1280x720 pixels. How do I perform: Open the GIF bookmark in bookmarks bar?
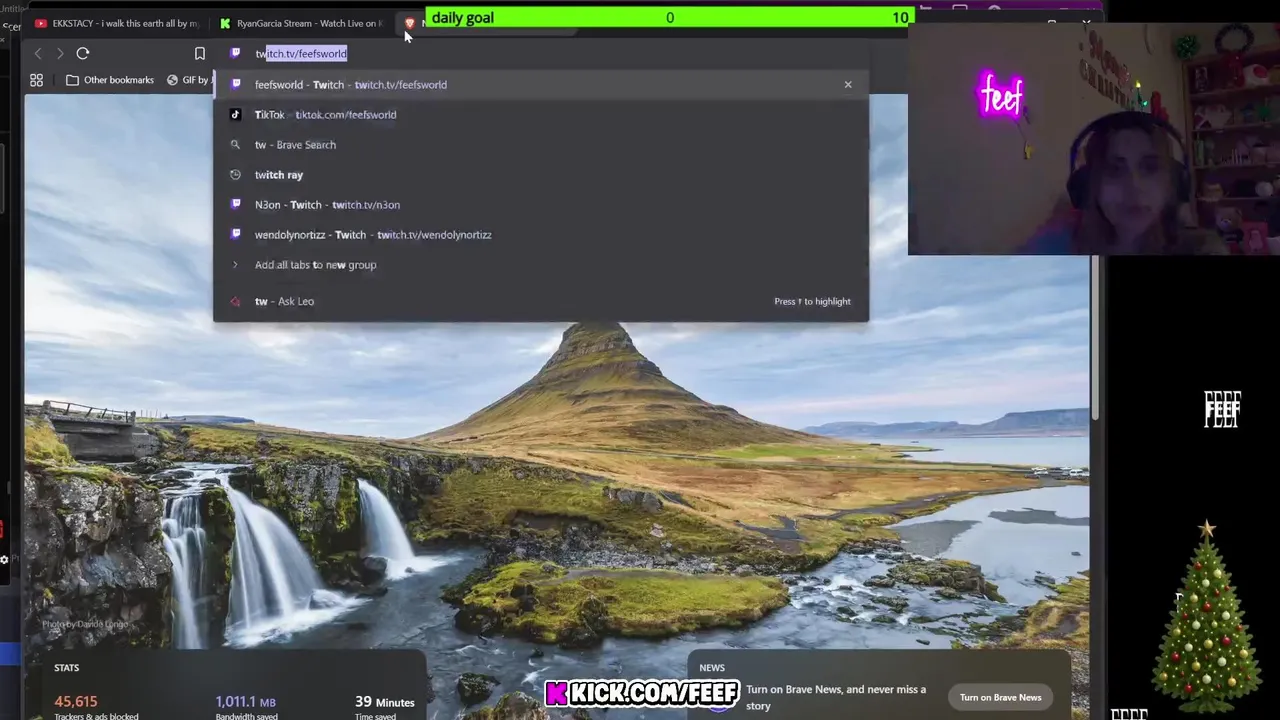tap(190, 80)
